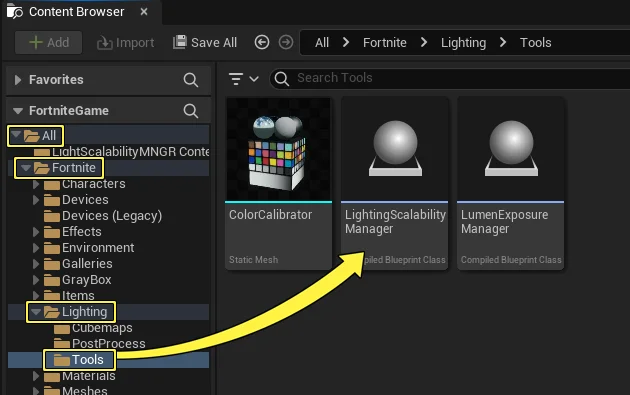Viewport: 630px width, 395px height.
Task: Close the Content Browser tab
Action: tap(144, 12)
